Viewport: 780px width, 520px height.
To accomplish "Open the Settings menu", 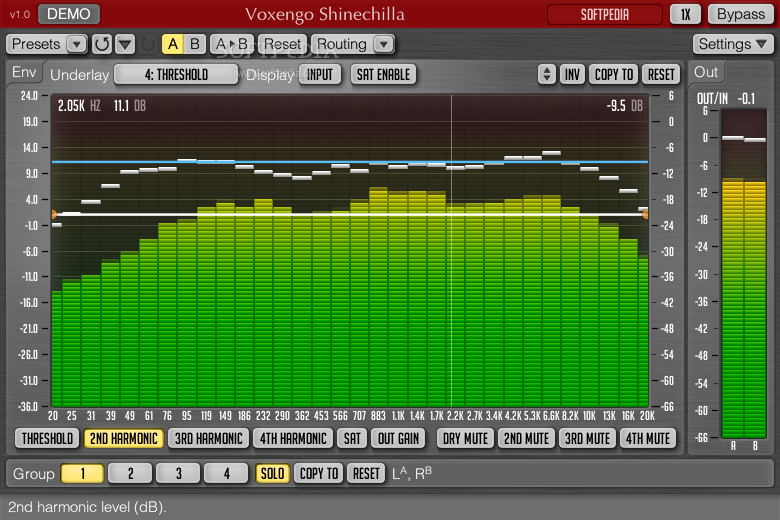I will tap(733, 44).
